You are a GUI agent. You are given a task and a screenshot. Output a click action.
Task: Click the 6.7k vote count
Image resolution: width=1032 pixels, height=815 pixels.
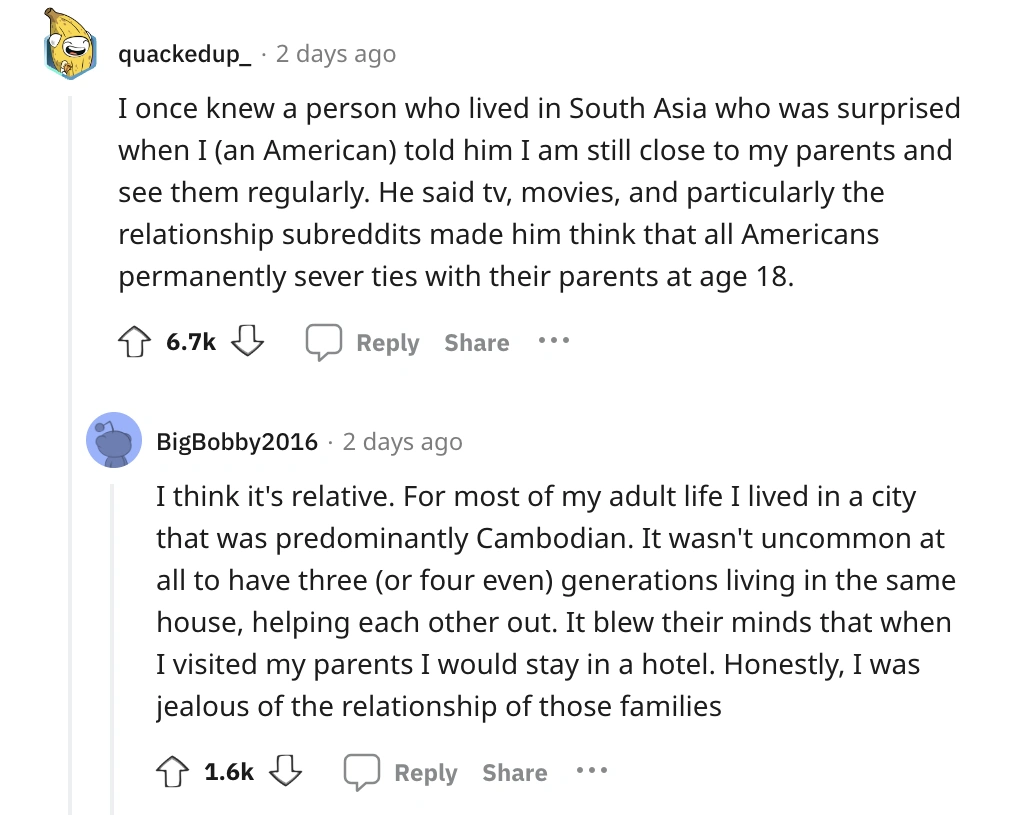click(190, 341)
